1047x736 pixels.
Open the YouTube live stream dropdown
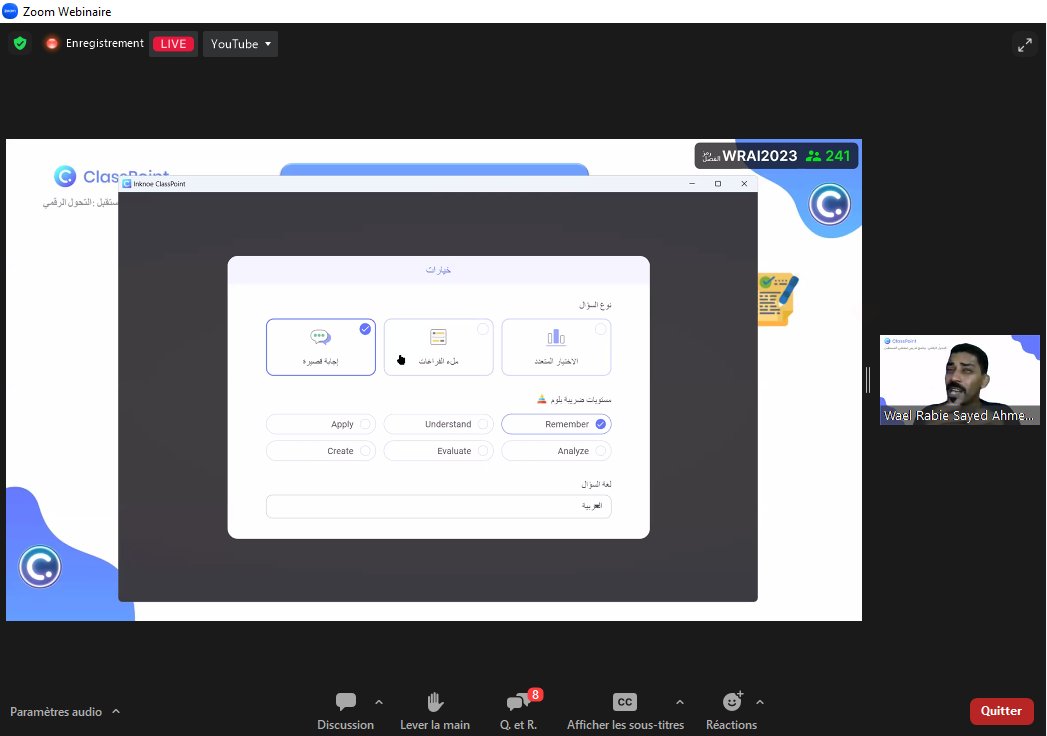(240, 43)
